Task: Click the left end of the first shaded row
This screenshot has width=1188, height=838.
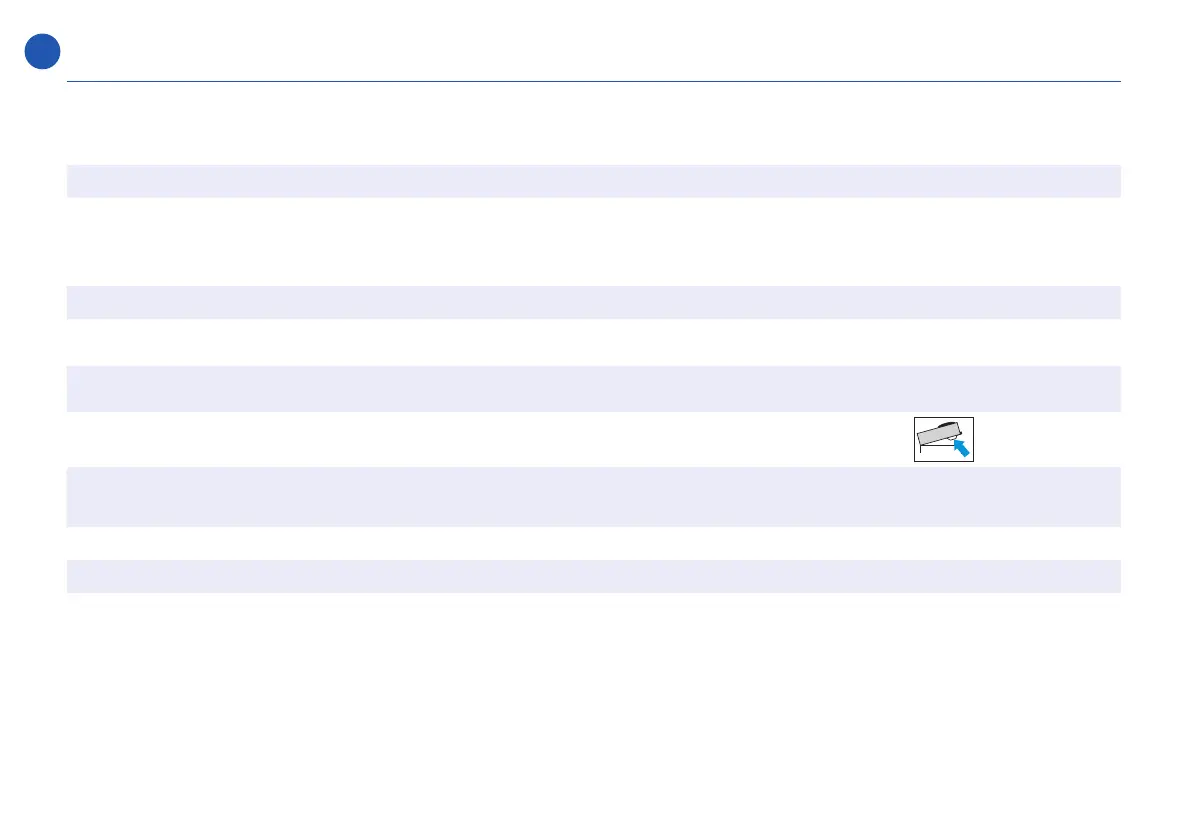Action: tap(75, 181)
